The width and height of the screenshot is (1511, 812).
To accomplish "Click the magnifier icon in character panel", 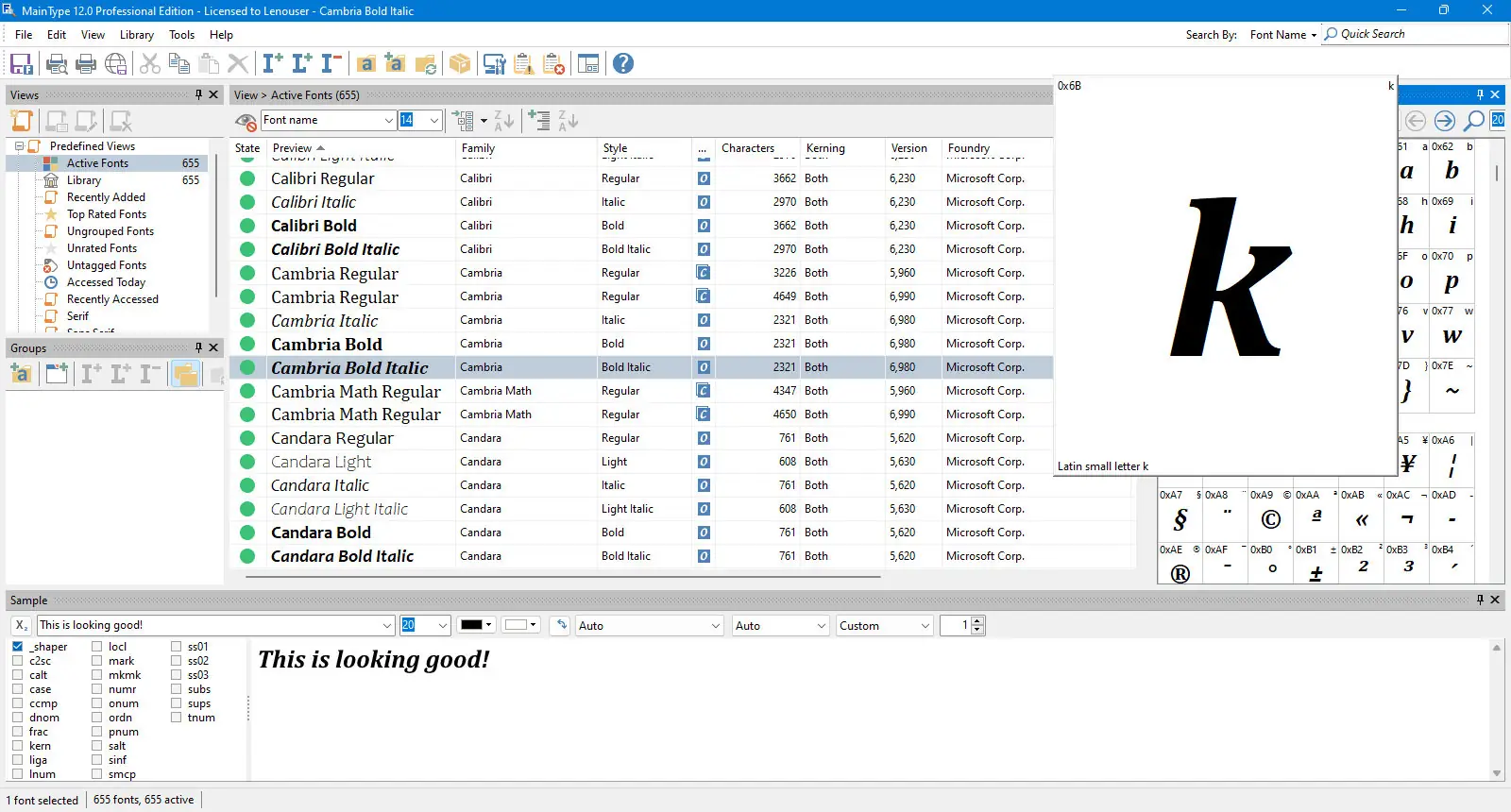I will coord(1473,121).
